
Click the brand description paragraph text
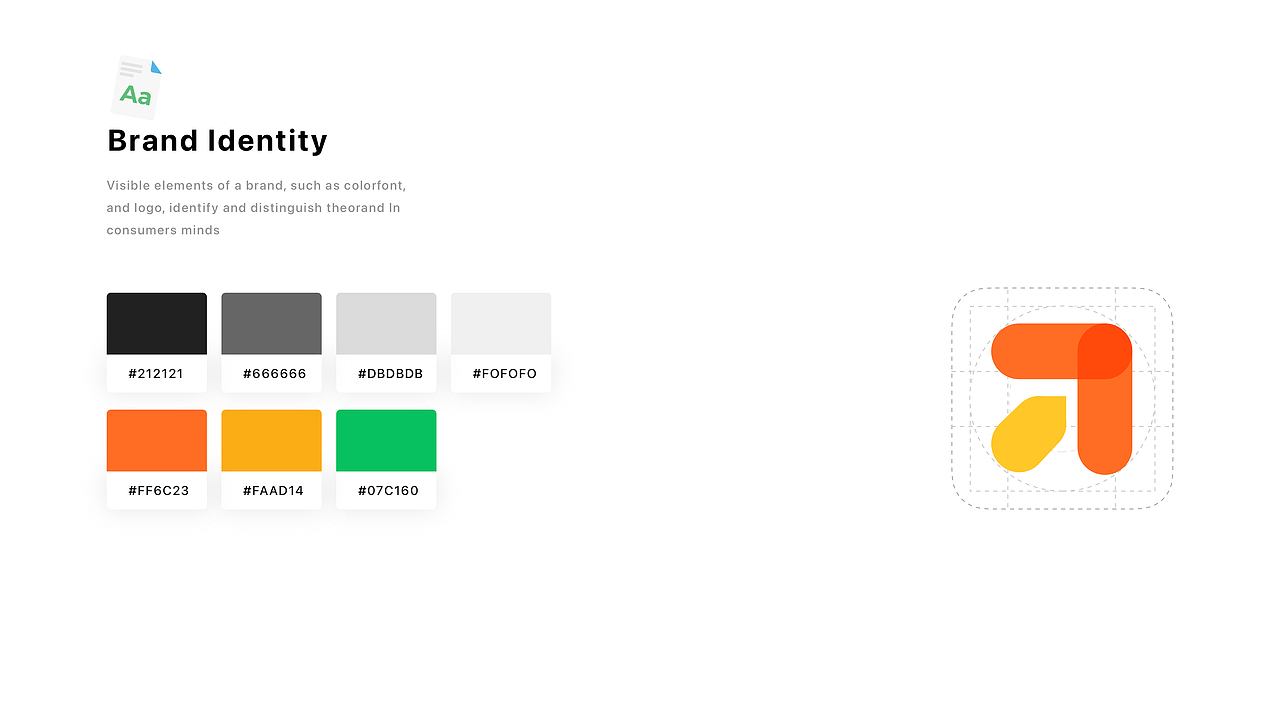click(x=256, y=208)
